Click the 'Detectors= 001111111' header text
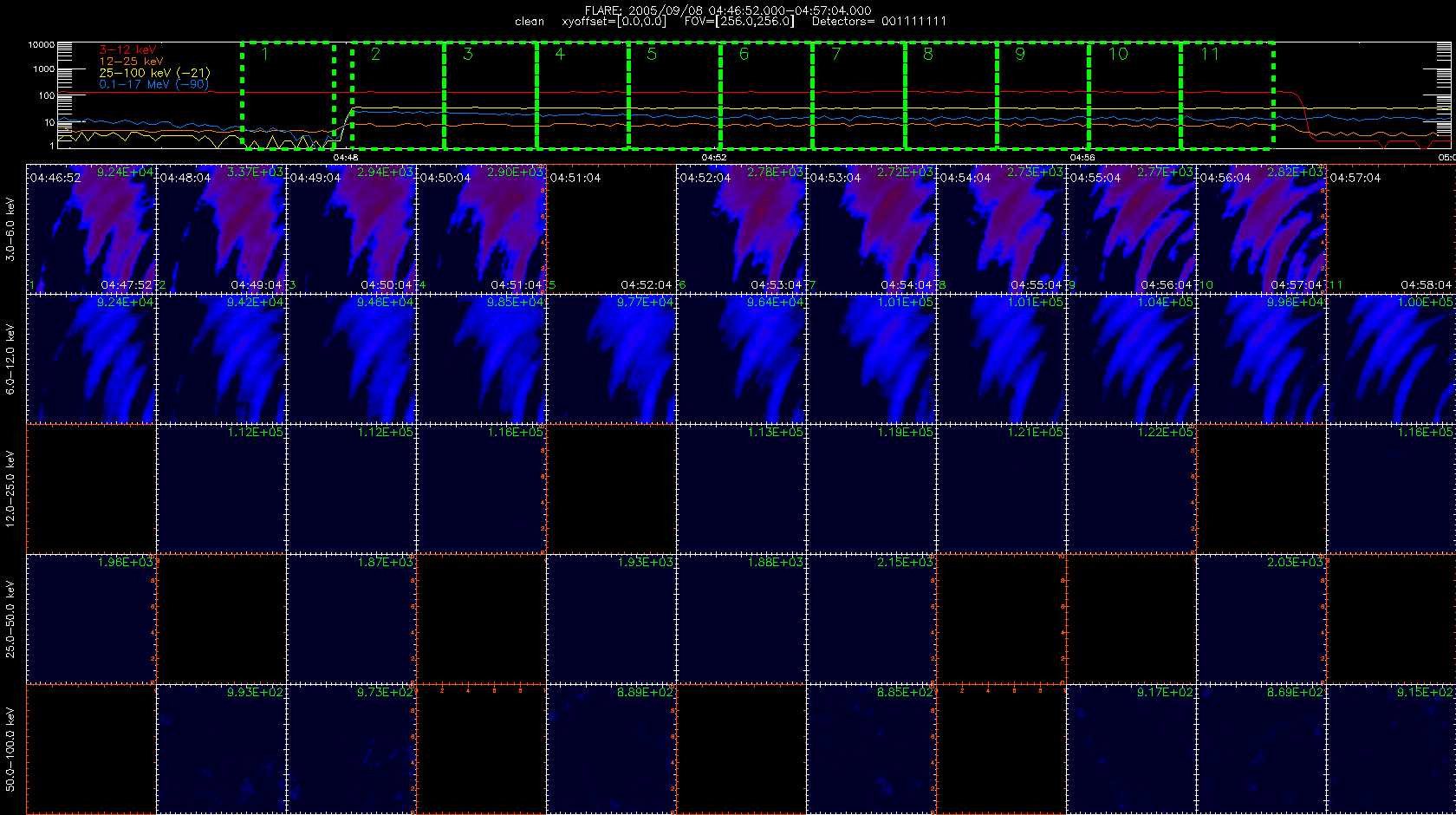The height and width of the screenshot is (815, 1456). [x=879, y=22]
